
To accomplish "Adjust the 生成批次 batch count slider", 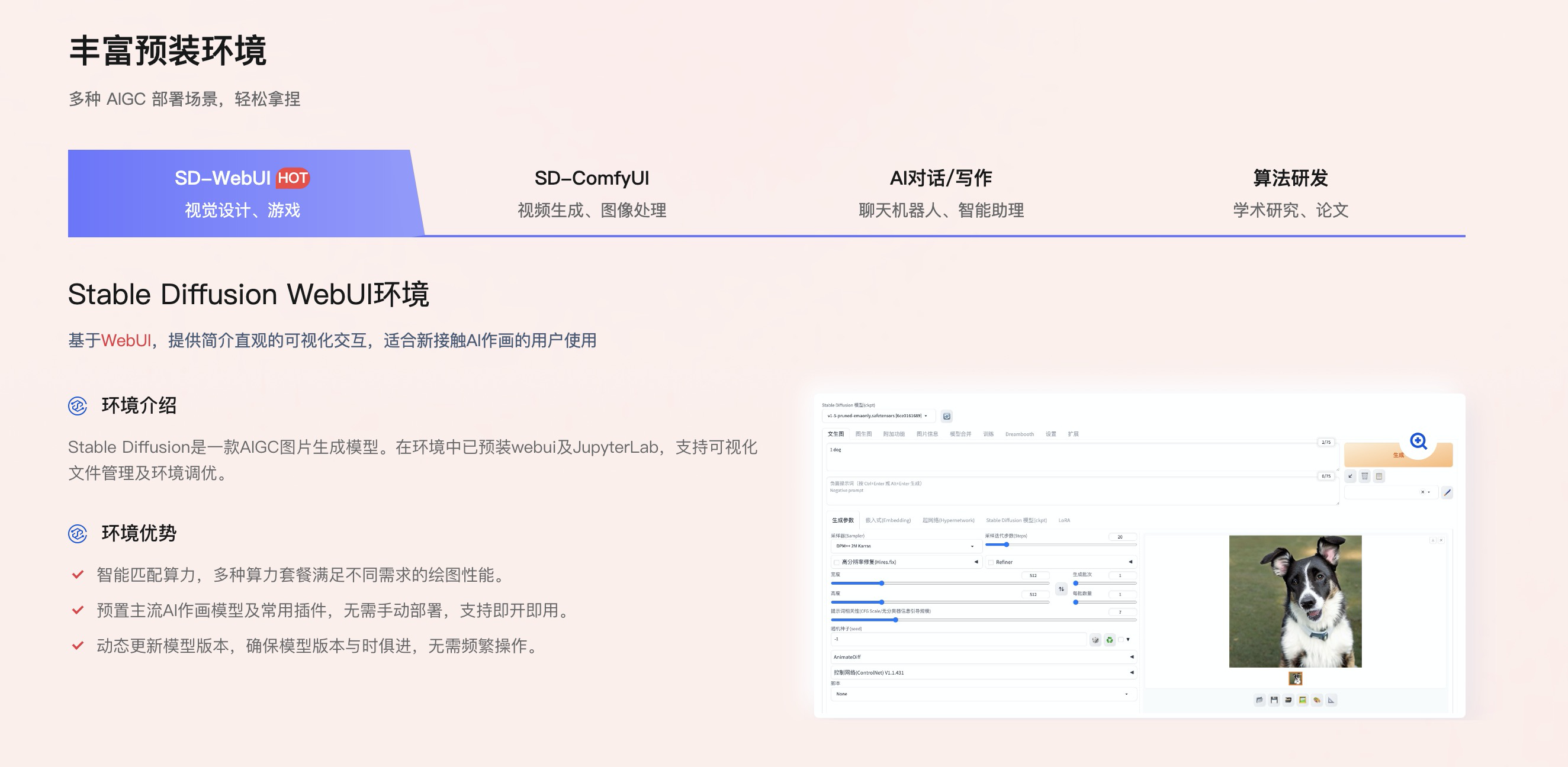I will (x=1104, y=584).
